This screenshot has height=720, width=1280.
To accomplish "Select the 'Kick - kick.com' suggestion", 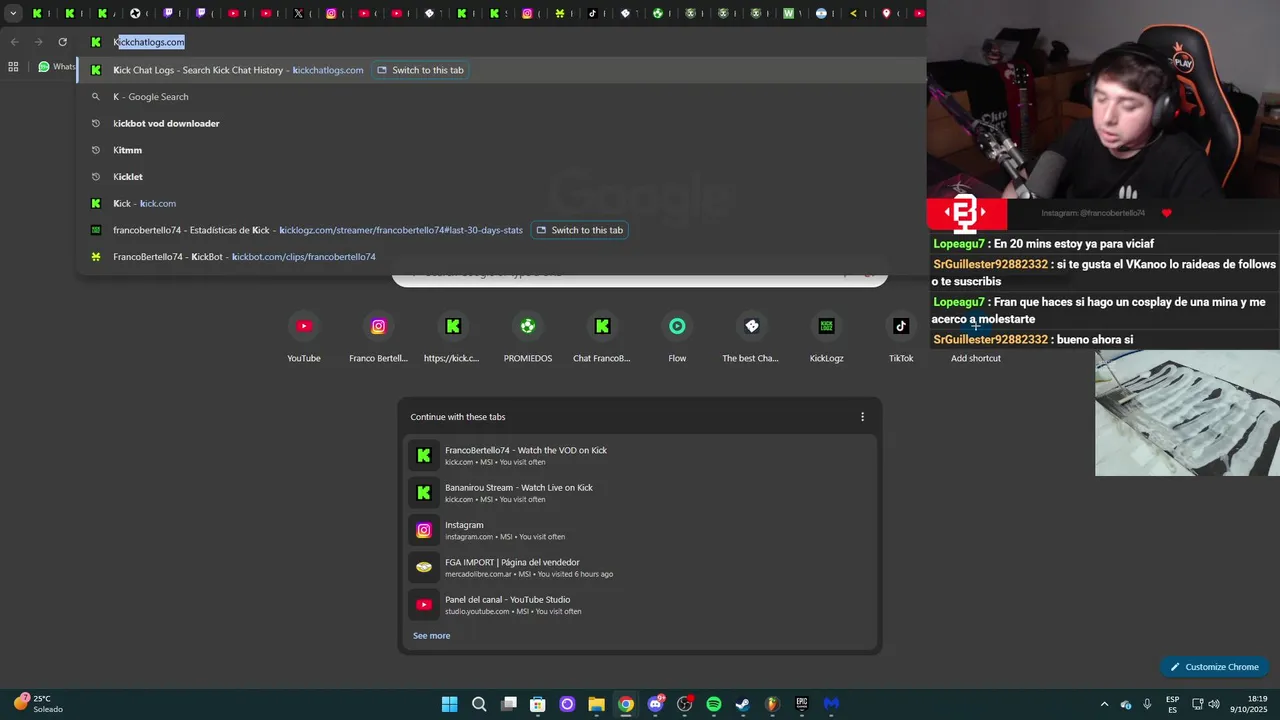I will point(500,203).
